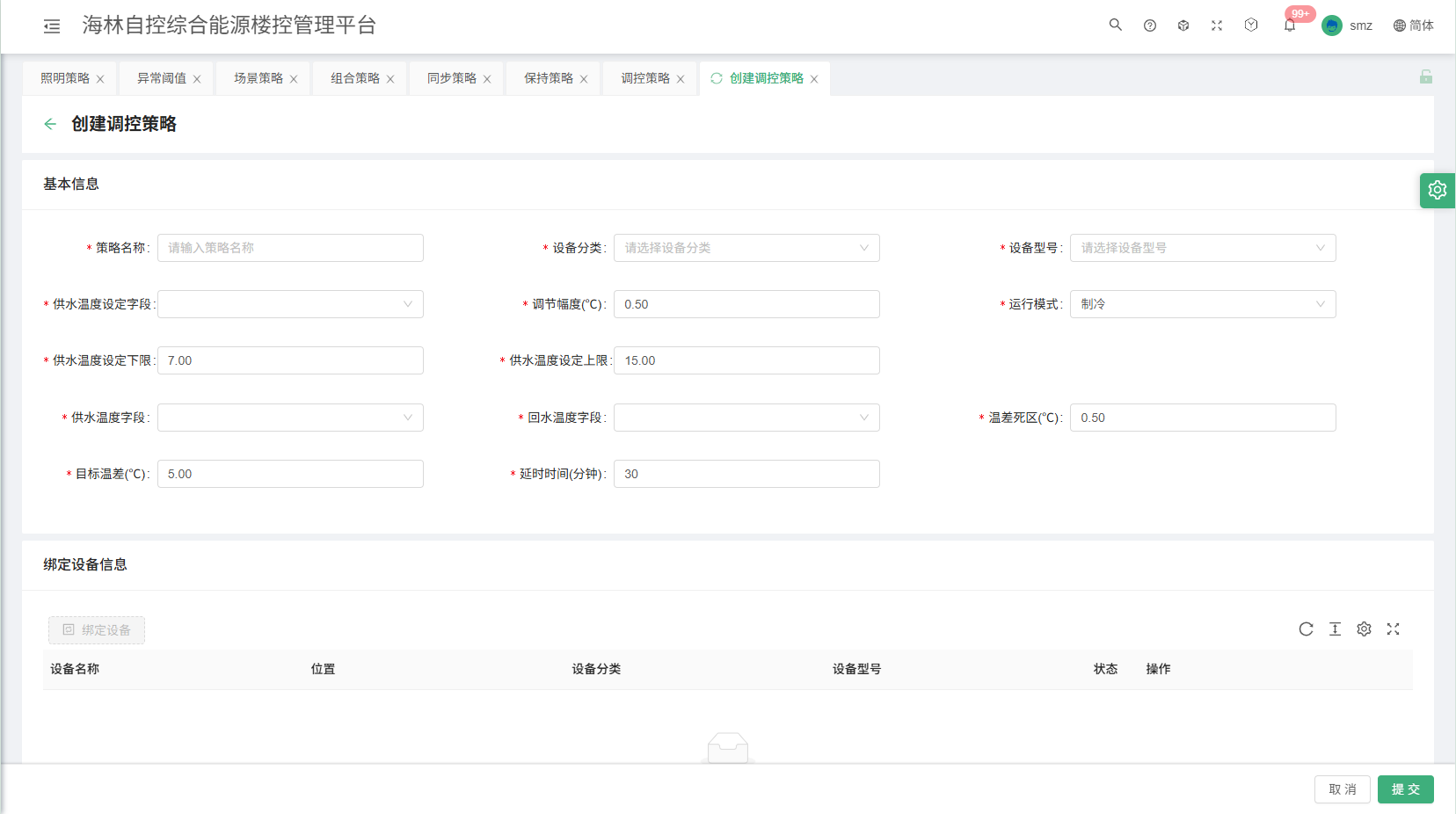Click the 供水温度设定上限 field 15.00
1456x814 pixels.
coord(746,360)
